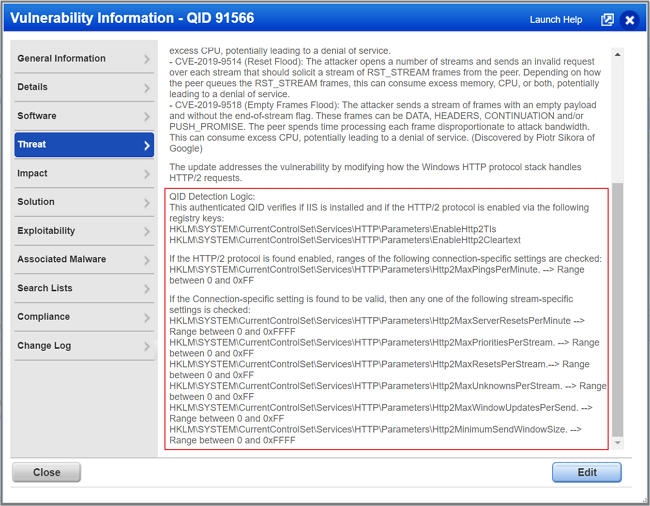Click the Http2MaxWindowUpdatesPerSend registry line
The width and height of the screenshot is (650, 506).
[381, 413]
